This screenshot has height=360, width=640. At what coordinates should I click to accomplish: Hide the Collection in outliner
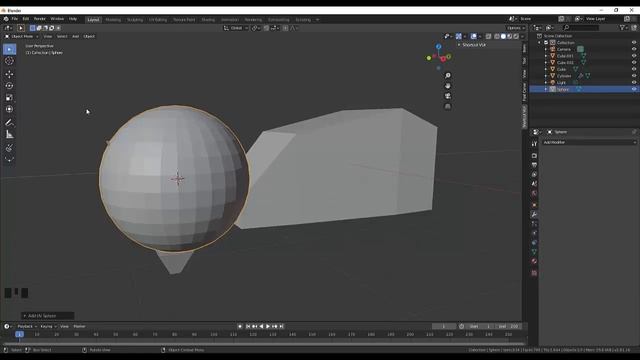[x=634, y=42]
